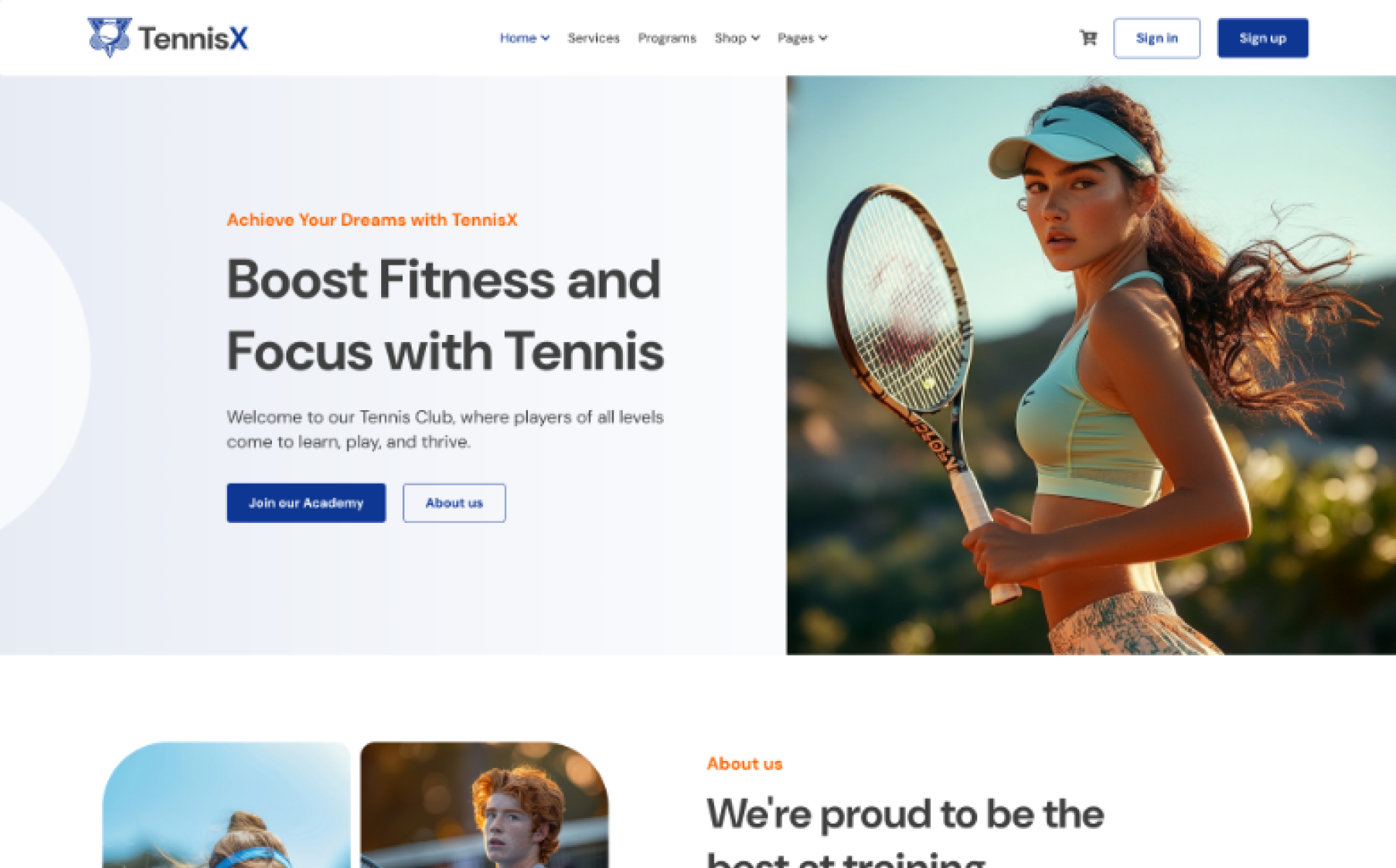Click the Join our Academy button
The image size is (1396, 868).
(x=306, y=503)
